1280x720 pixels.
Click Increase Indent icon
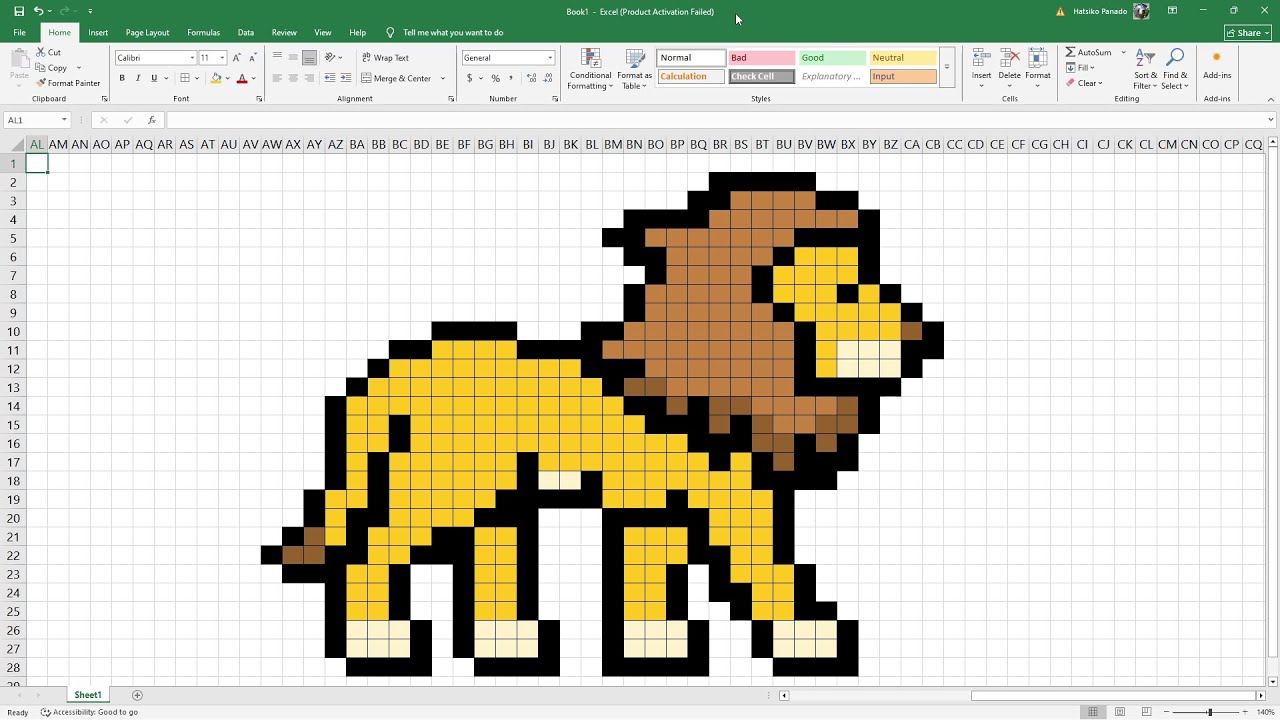tap(346, 78)
